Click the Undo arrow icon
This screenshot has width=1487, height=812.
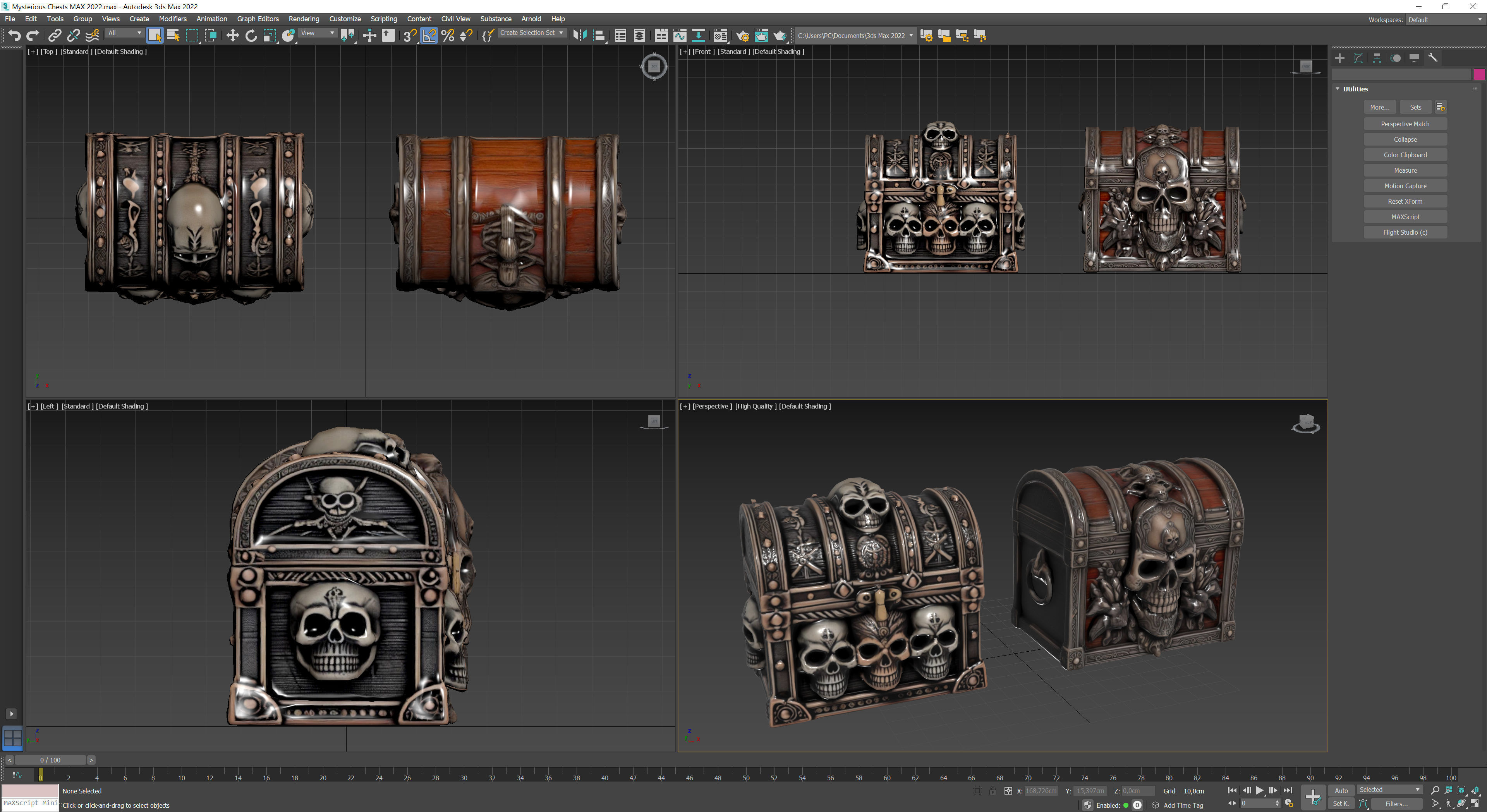click(14, 35)
